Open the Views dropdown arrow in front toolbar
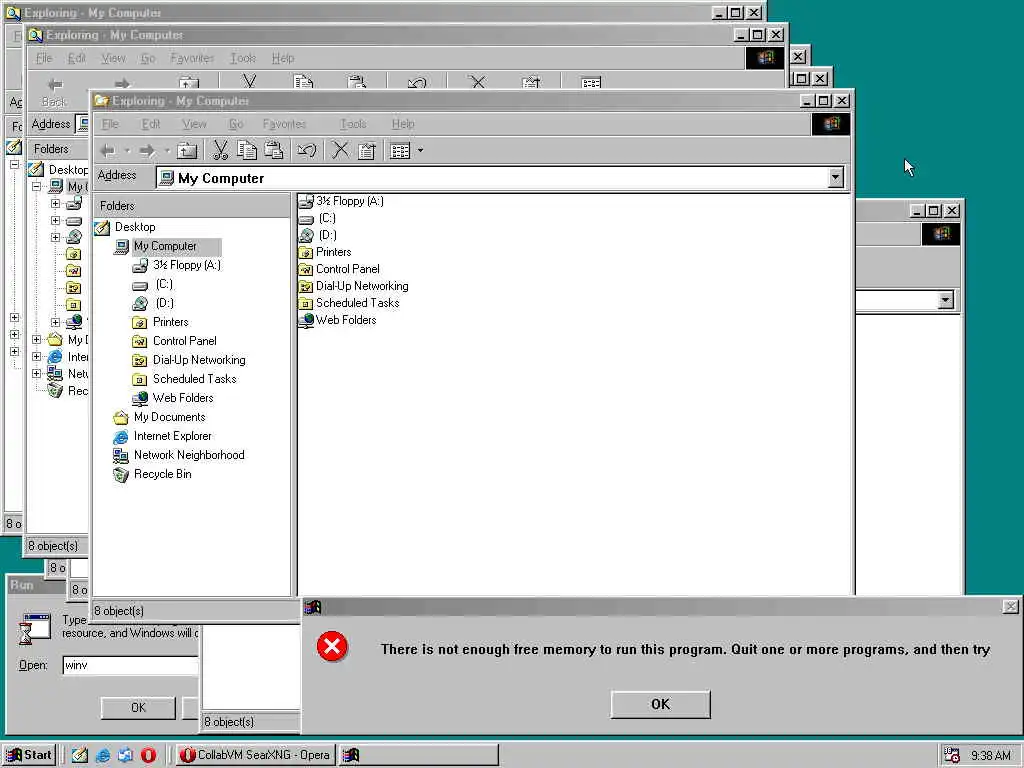Screen dimensions: 1024x768 pyautogui.click(x=420, y=151)
